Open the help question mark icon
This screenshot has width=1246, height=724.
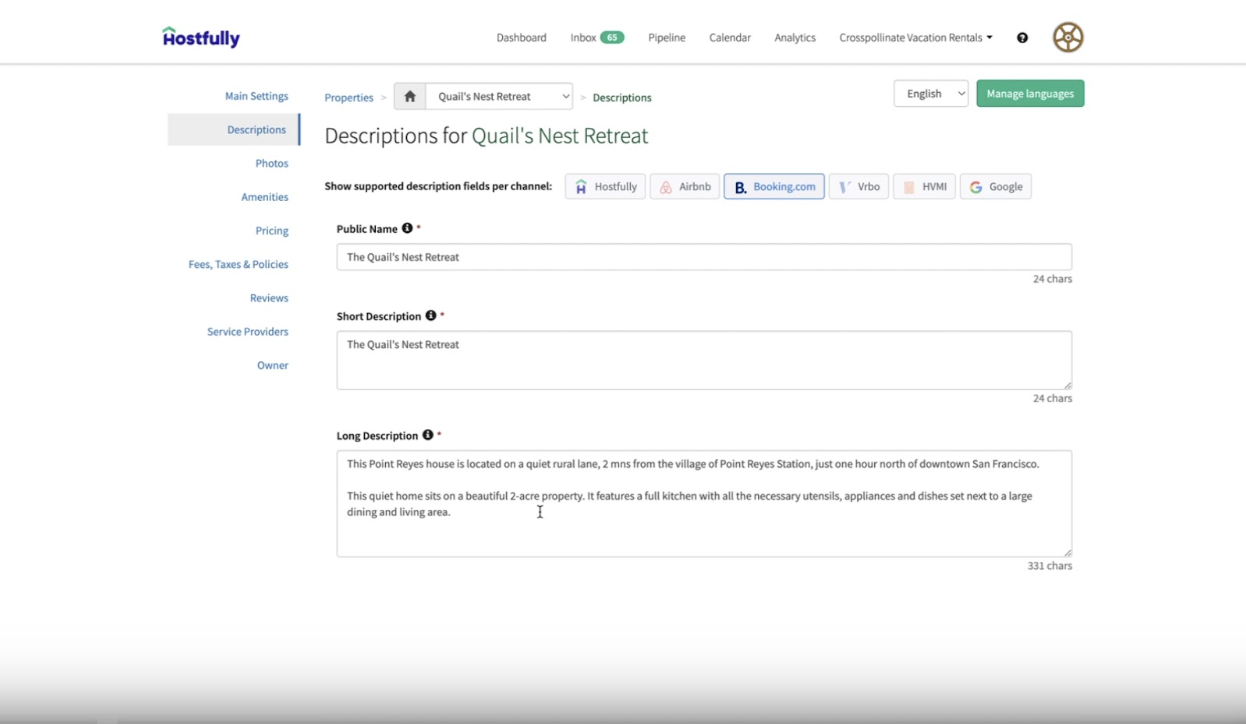point(1022,38)
